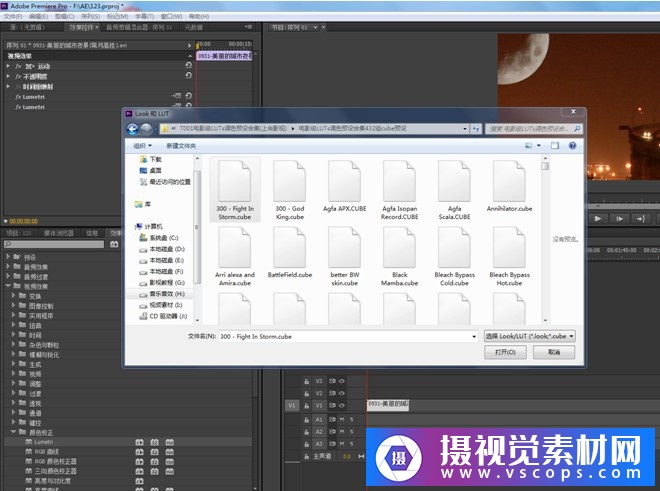Click the 取消 button in the dialog
The height and width of the screenshot is (491, 660).
(554, 353)
